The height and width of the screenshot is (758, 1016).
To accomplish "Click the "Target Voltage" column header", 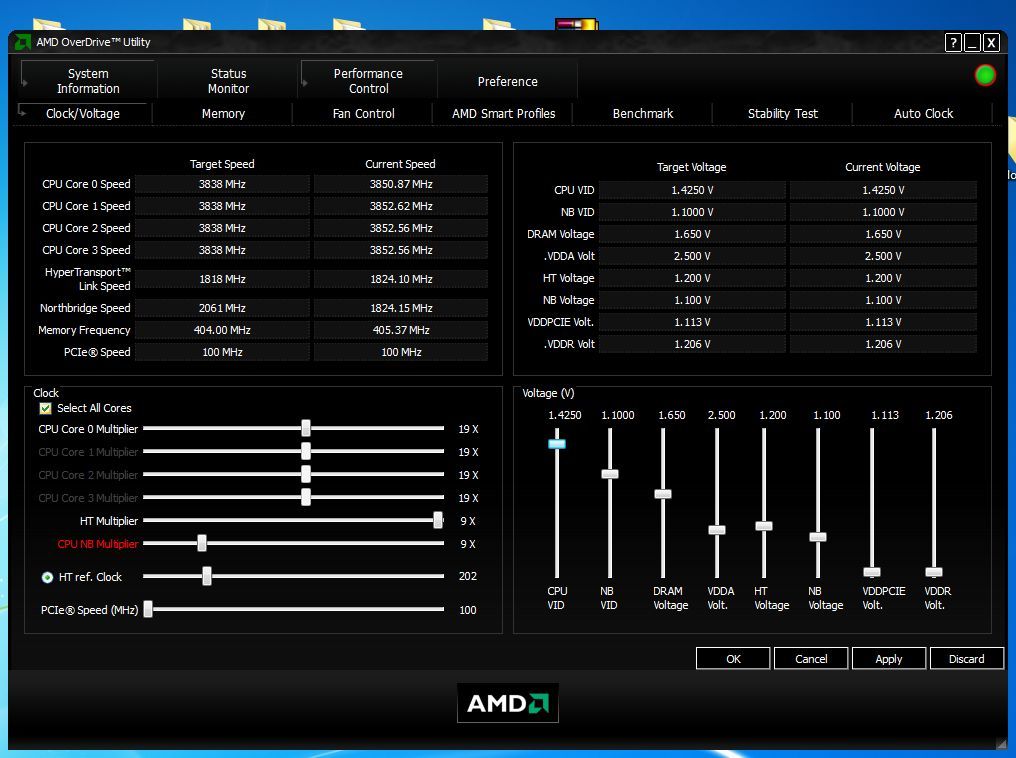I will coord(691,167).
